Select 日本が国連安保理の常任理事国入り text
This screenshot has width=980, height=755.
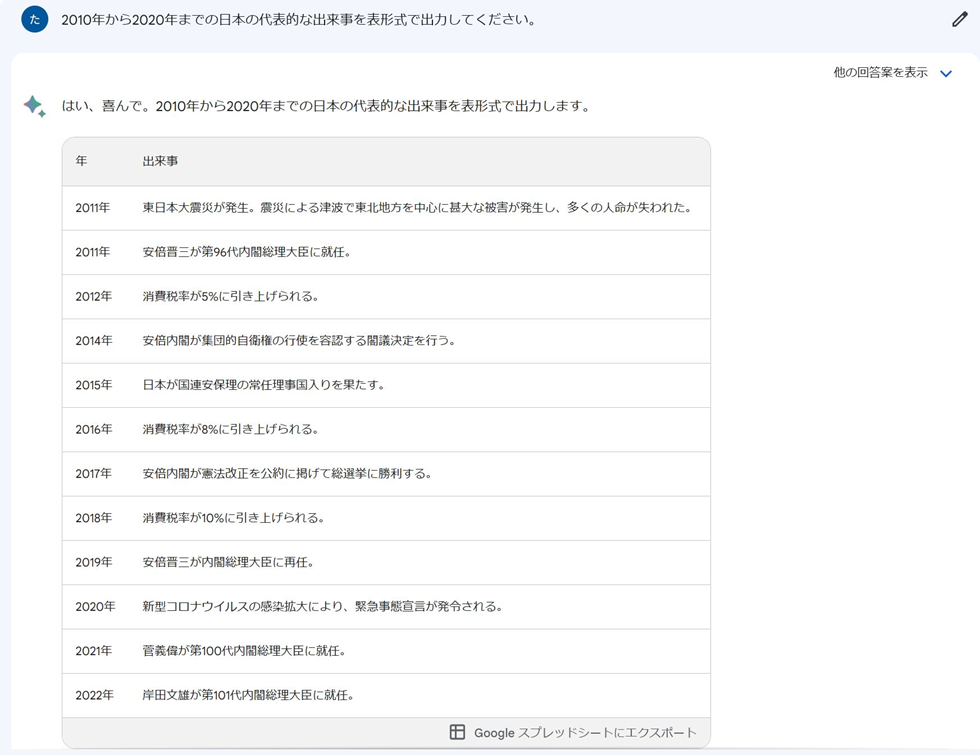click(264, 385)
